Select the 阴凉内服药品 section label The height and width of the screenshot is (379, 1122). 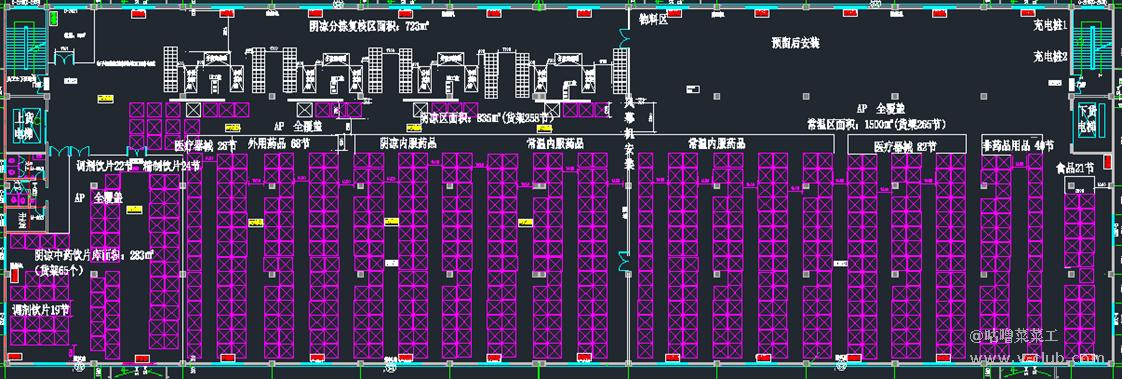(x=408, y=144)
